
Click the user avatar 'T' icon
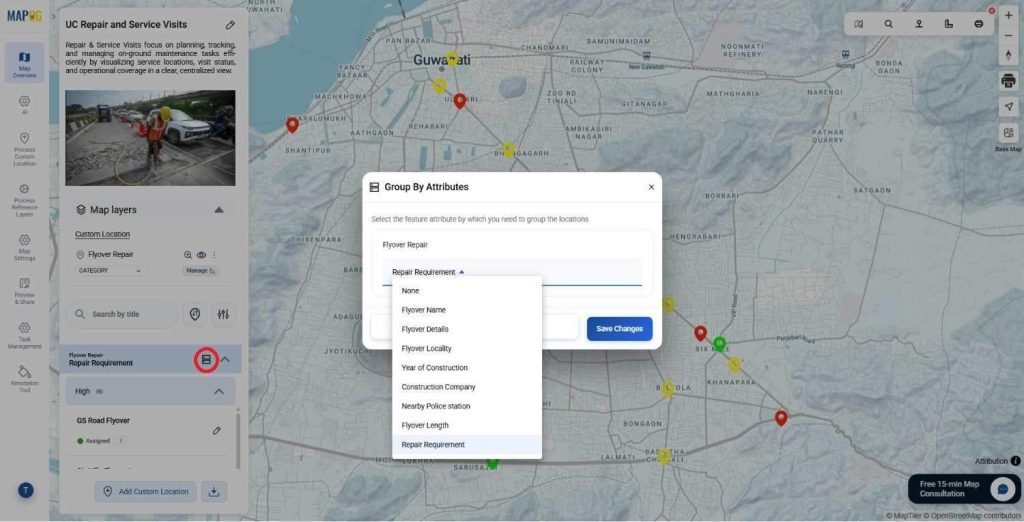pos(25,490)
